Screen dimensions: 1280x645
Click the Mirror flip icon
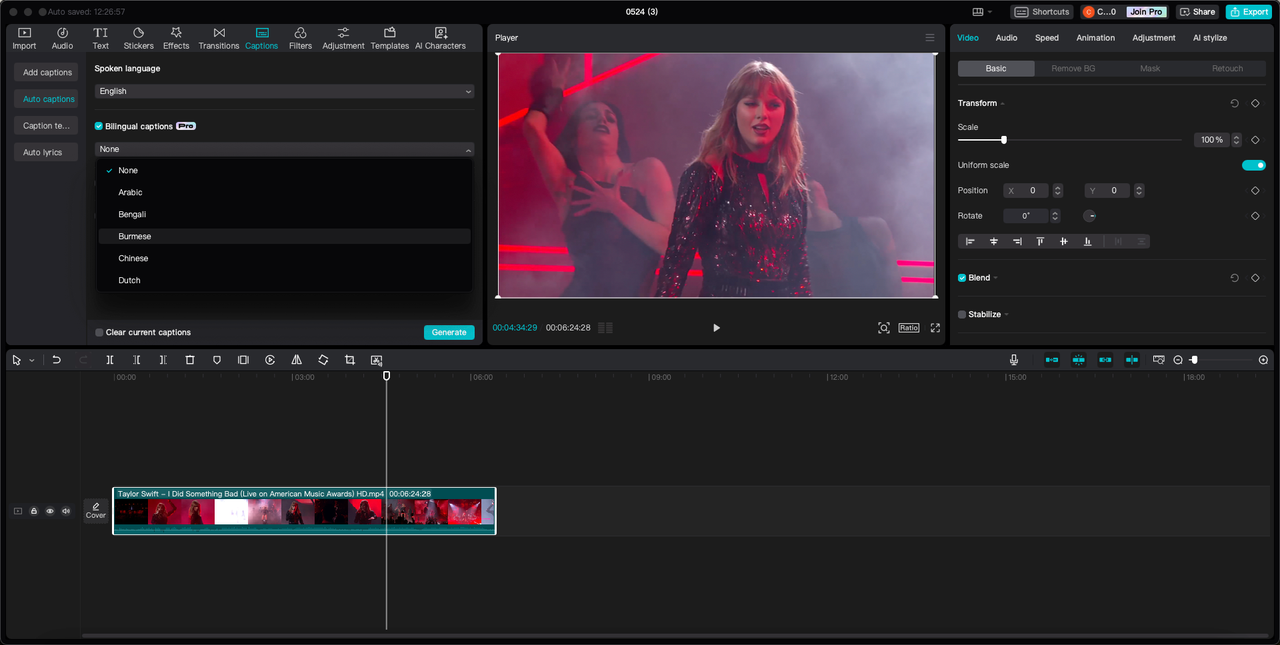point(297,360)
